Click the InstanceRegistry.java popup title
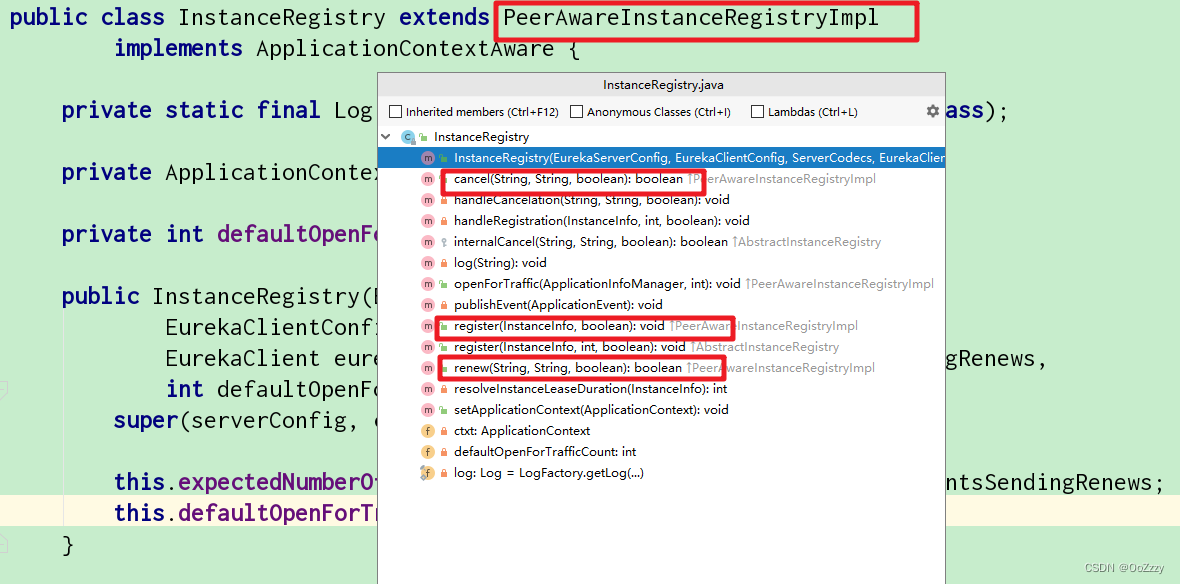The height and width of the screenshot is (584, 1180). [663, 85]
